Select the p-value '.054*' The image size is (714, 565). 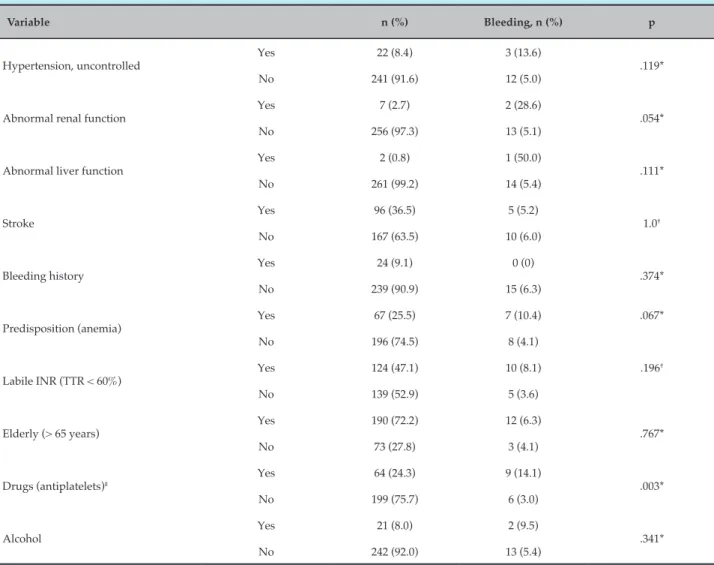652,118
